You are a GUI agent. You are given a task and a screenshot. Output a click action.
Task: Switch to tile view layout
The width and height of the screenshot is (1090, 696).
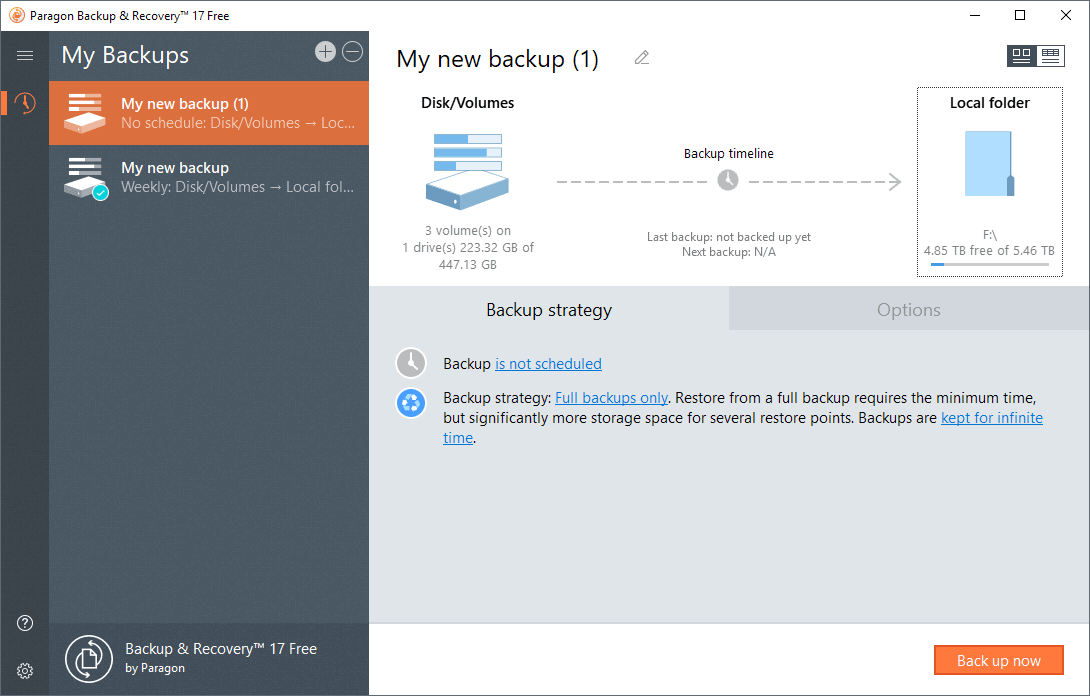click(x=1021, y=56)
